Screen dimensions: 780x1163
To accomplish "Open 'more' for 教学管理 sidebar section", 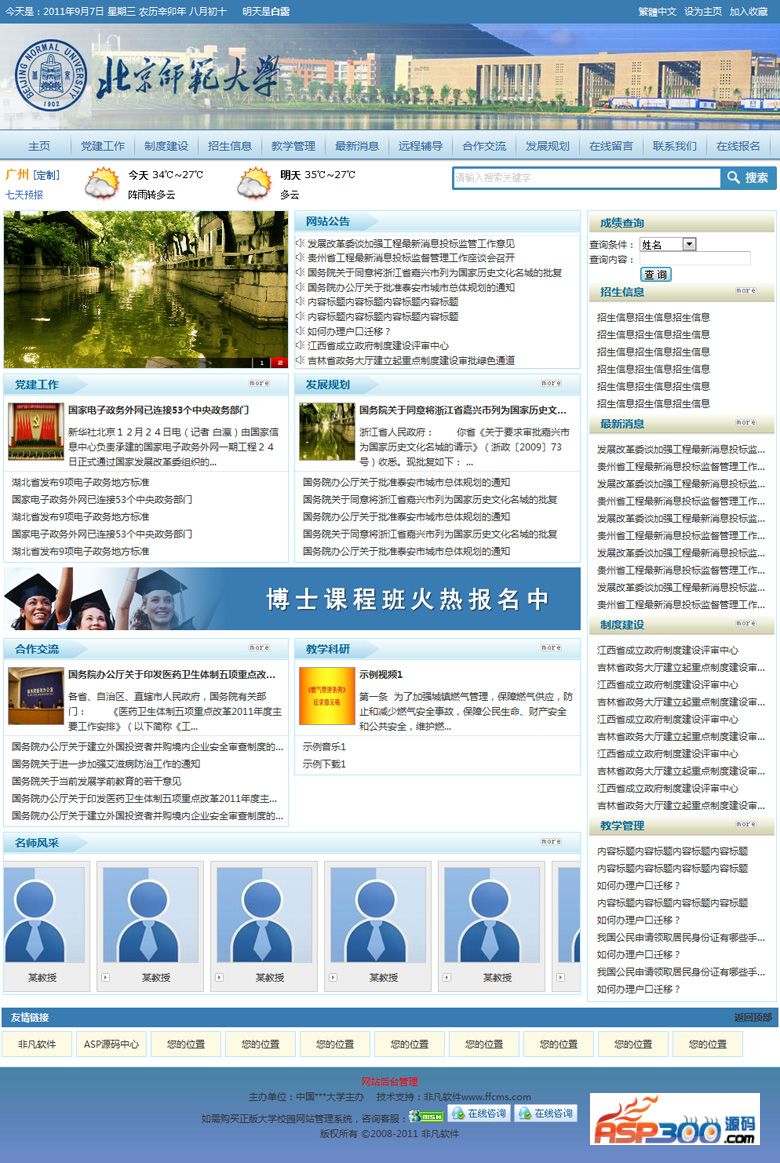I will (746, 824).
